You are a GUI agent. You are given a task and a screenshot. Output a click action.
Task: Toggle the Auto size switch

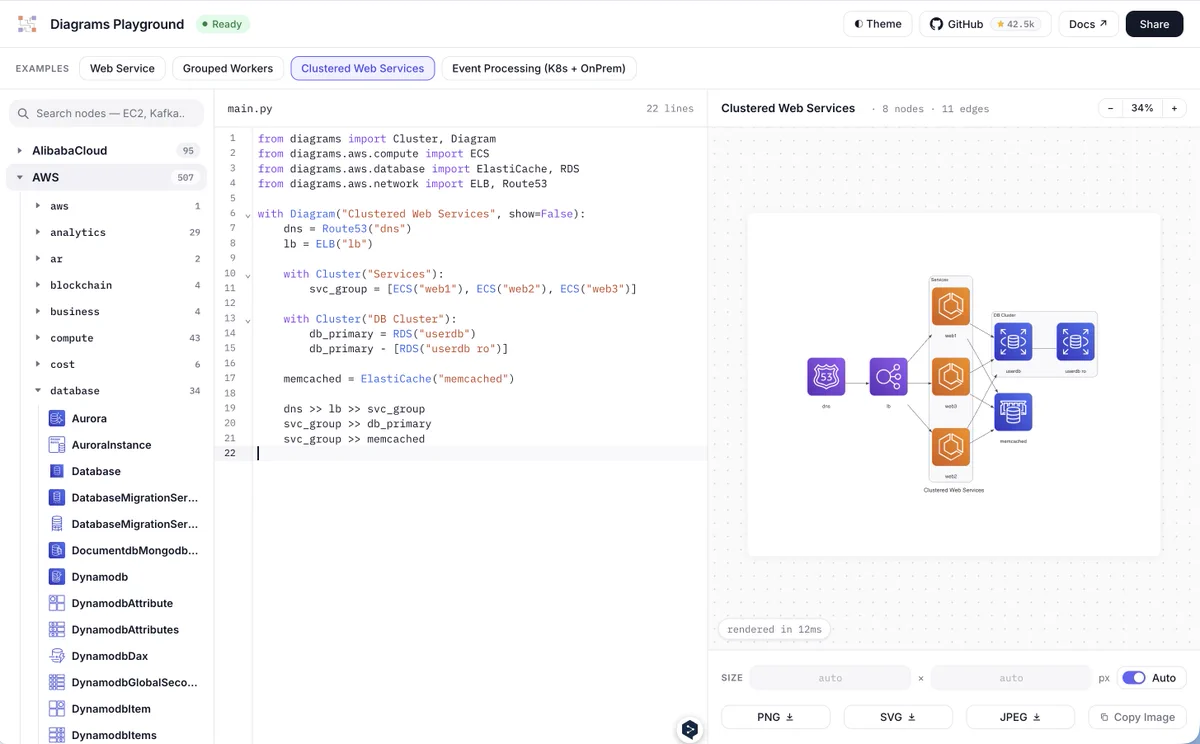1133,678
